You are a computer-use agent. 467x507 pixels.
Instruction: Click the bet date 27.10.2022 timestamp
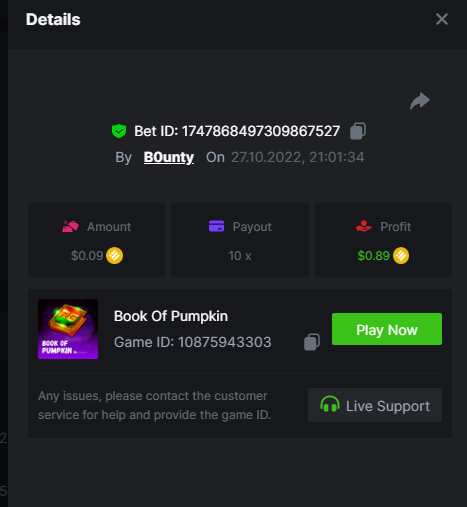pos(298,157)
